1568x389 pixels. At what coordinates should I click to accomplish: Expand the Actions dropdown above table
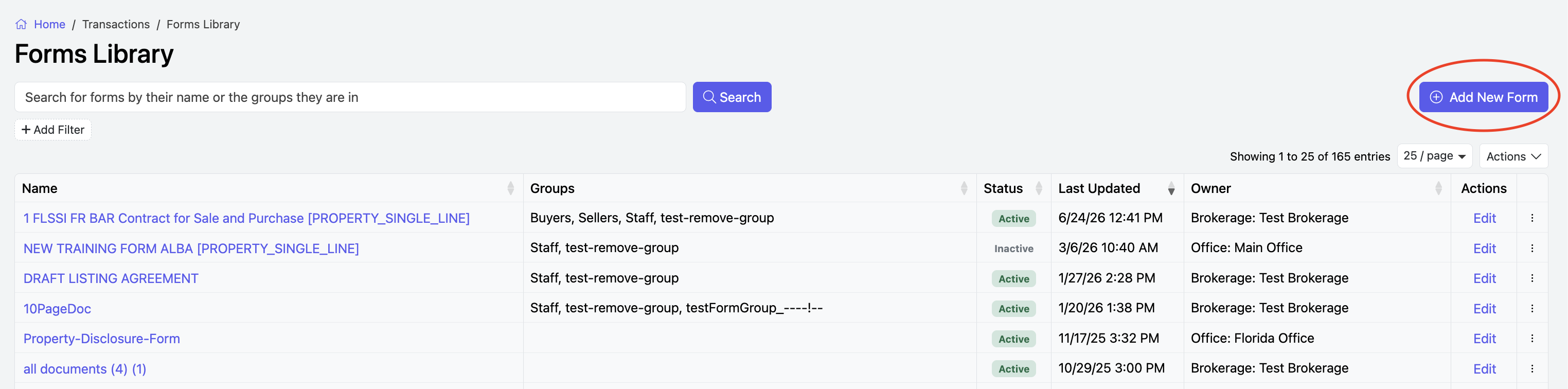pos(1513,156)
